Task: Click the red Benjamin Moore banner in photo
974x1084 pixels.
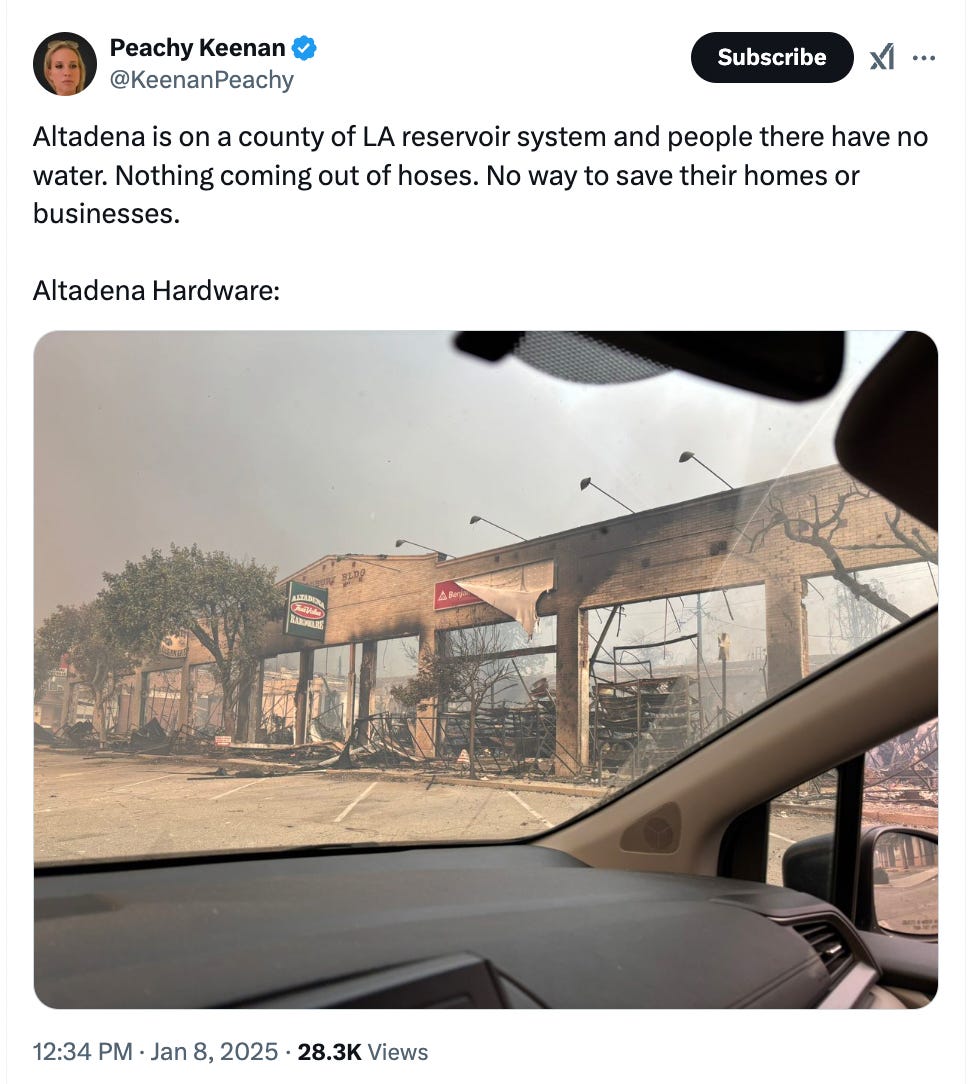Action: [453, 594]
